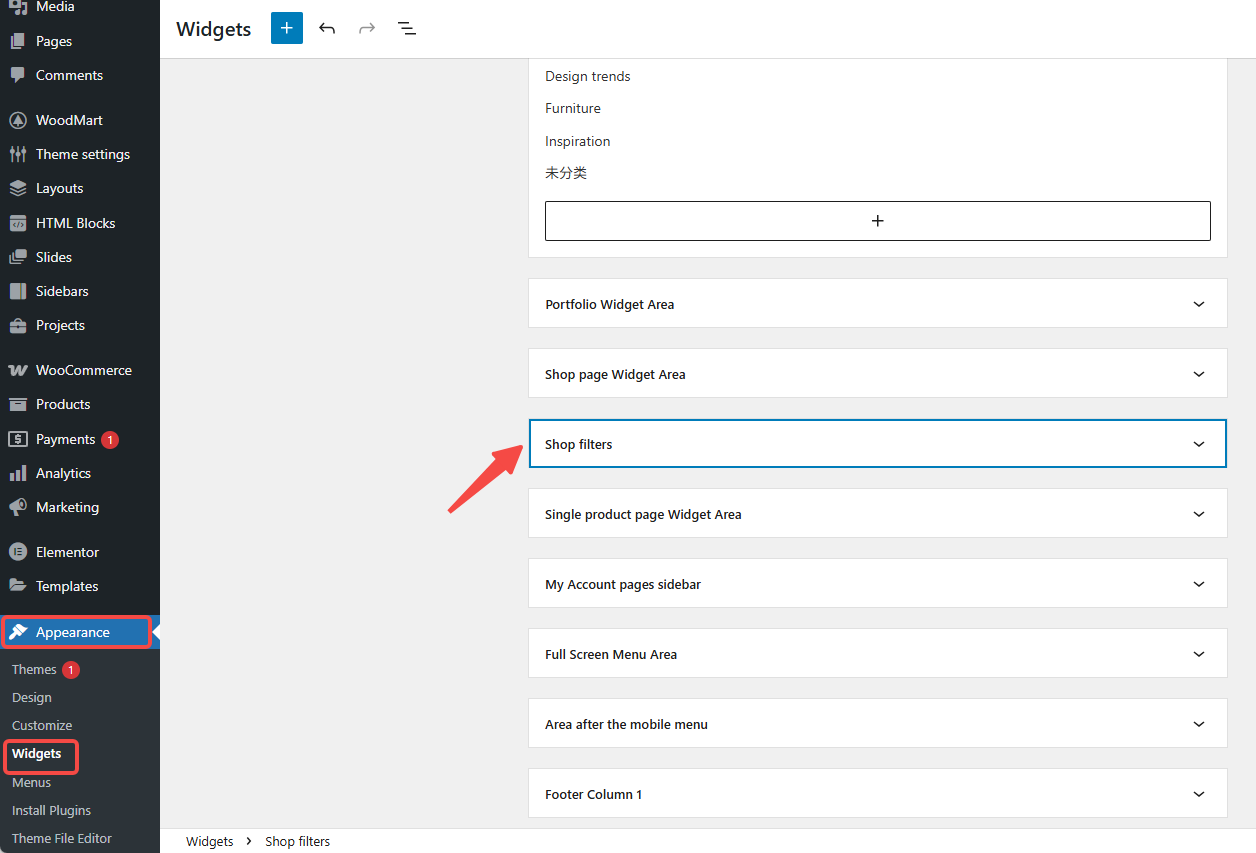
Task: Click the Design trends category link
Action: pyautogui.click(x=588, y=76)
